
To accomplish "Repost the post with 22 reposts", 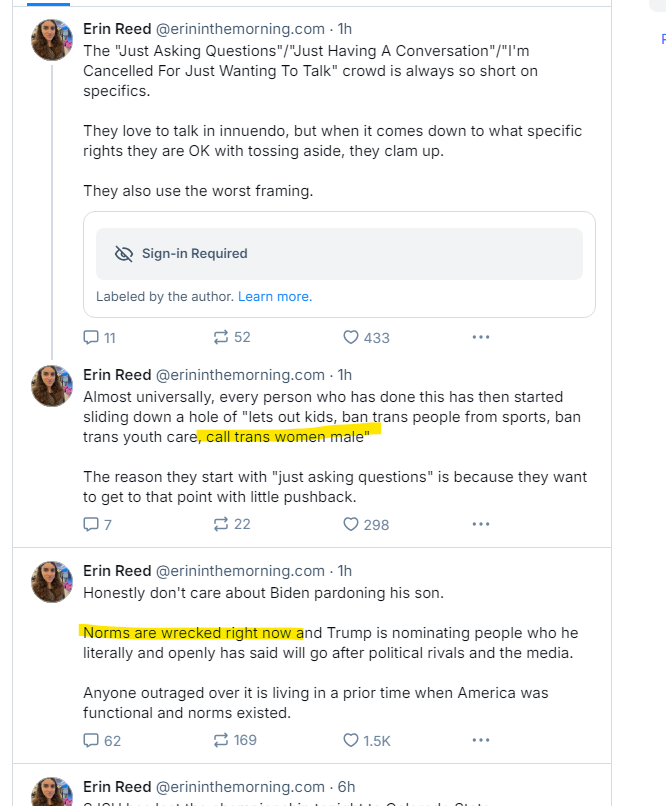I will pos(221,524).
